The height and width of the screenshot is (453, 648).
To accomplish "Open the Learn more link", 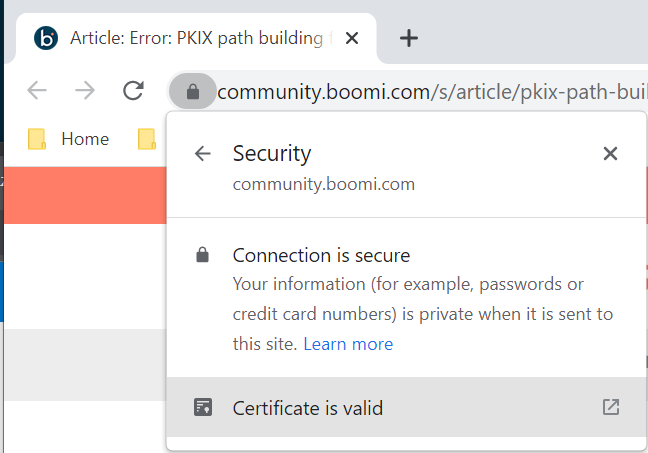I will [348, 344].
